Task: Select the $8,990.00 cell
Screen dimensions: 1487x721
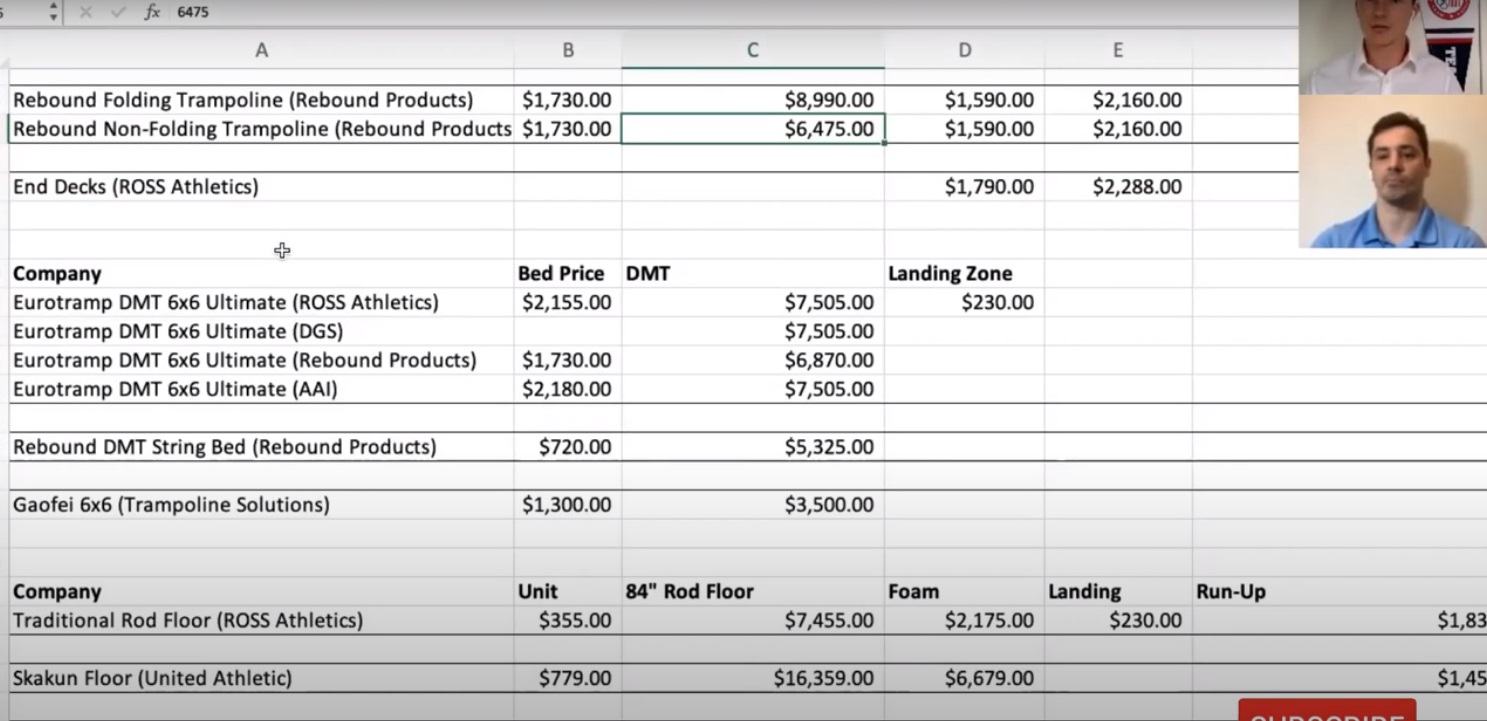Action: tap(753, 100)
